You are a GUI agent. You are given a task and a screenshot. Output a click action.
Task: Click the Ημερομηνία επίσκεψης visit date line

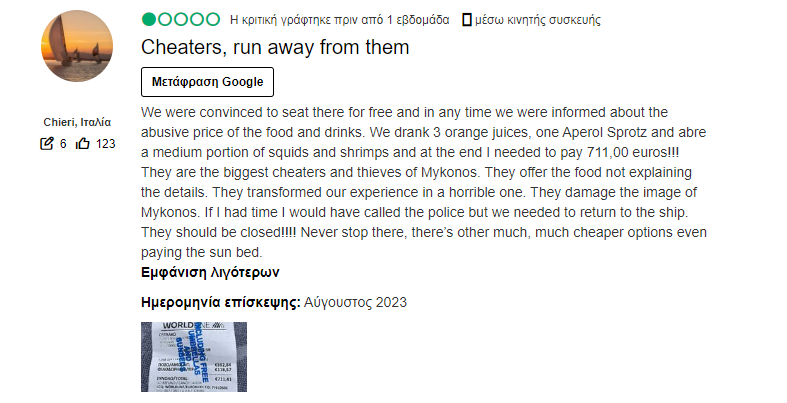pos(274,302)
